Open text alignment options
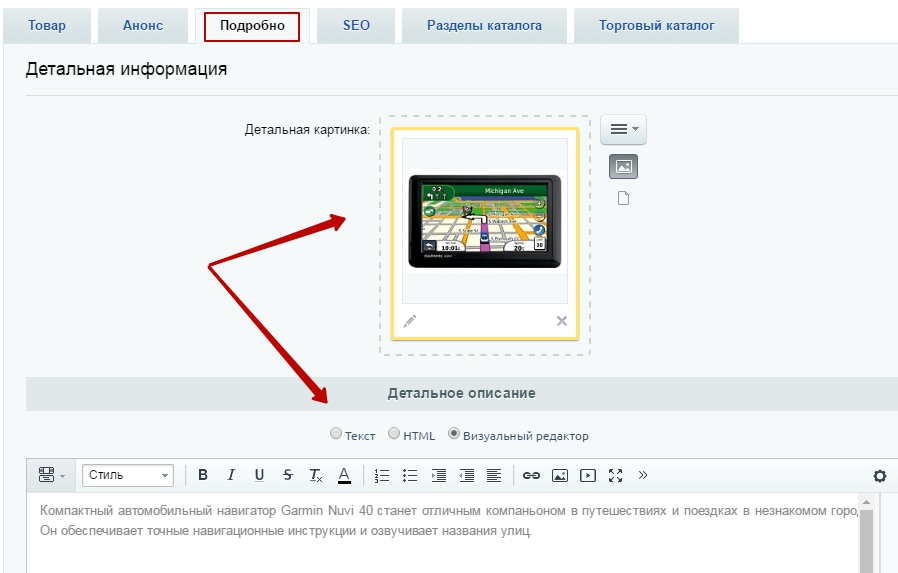 tap(494, 475)
